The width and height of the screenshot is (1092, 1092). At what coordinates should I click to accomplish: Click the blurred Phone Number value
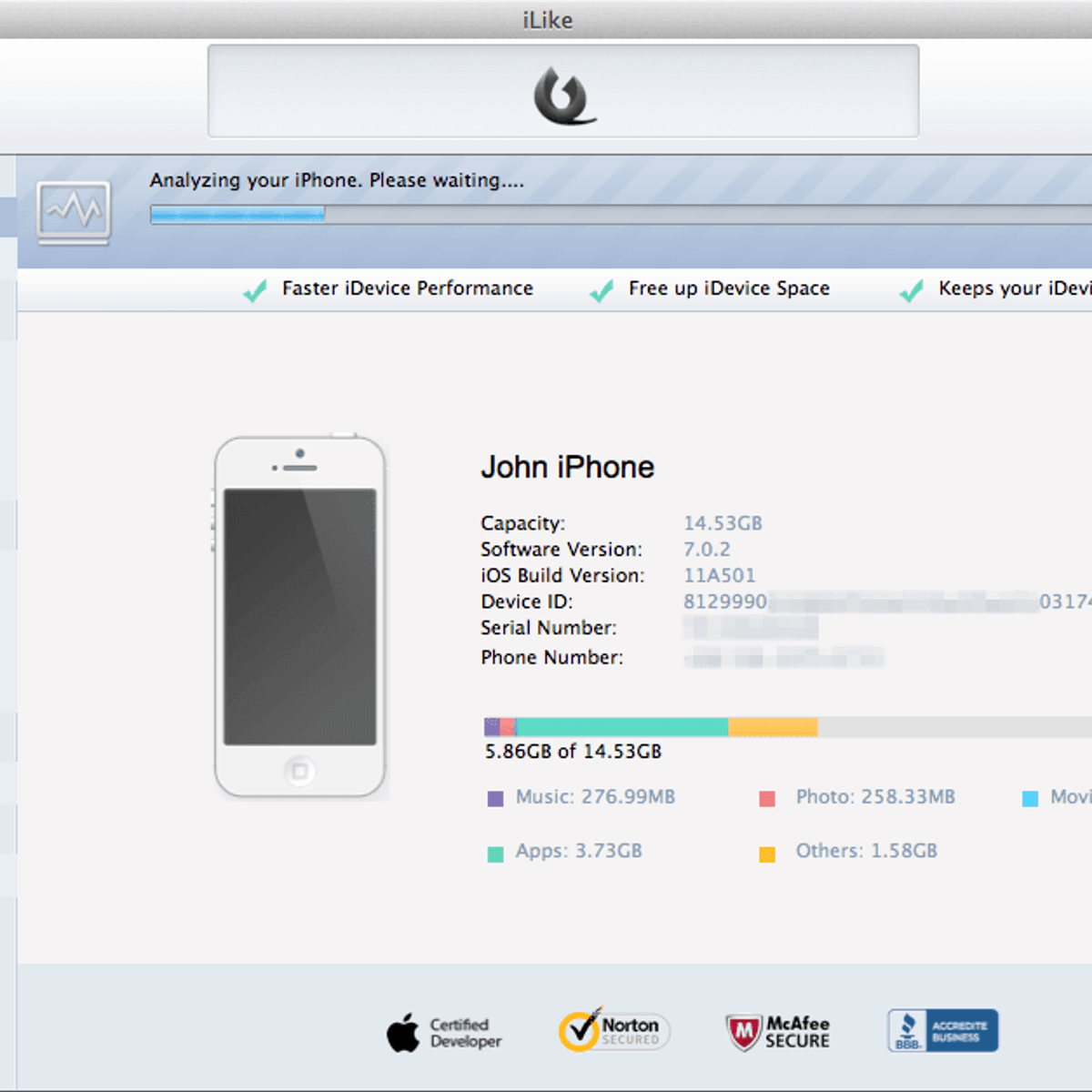(784, 657)
